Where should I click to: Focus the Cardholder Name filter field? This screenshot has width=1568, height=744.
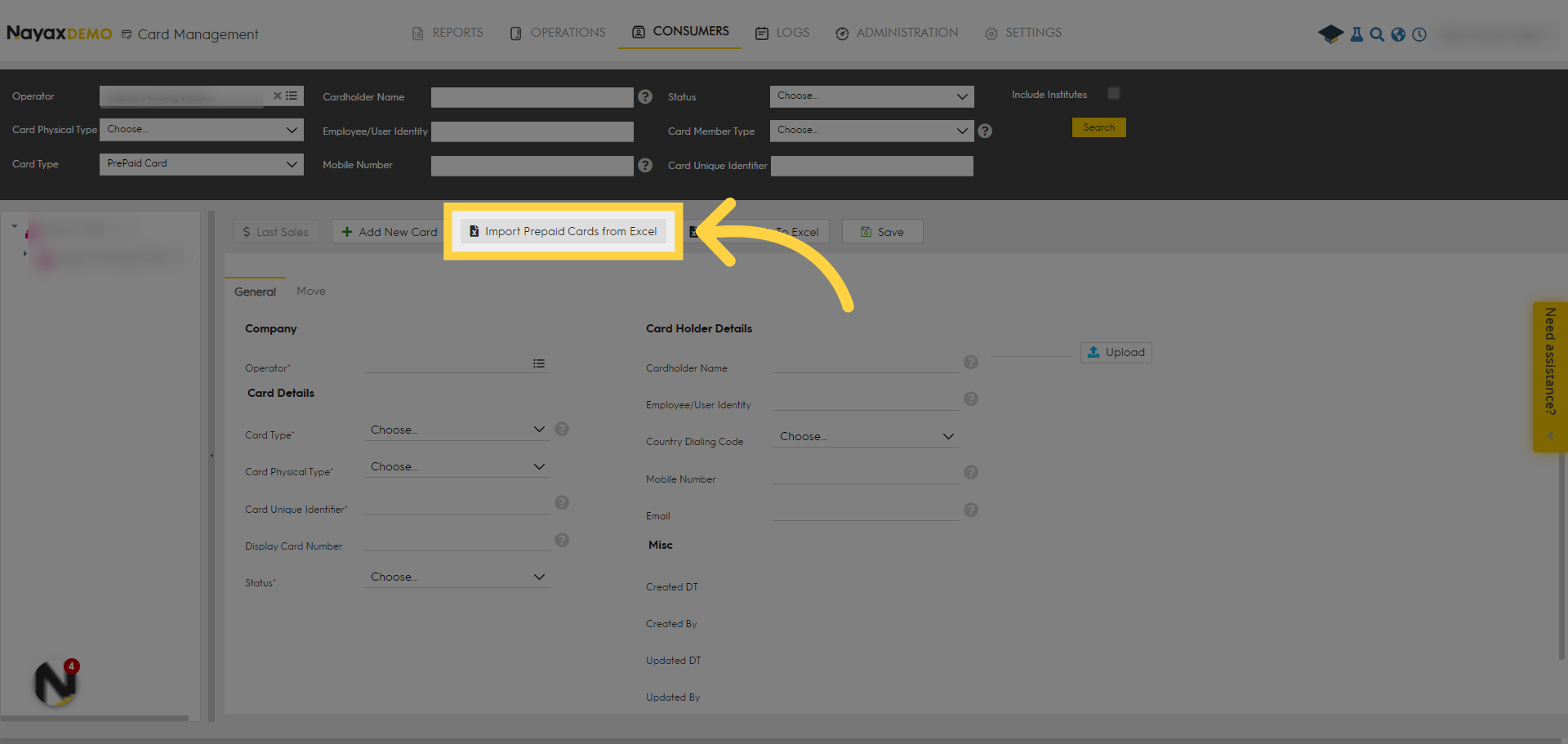click(532, 97)
